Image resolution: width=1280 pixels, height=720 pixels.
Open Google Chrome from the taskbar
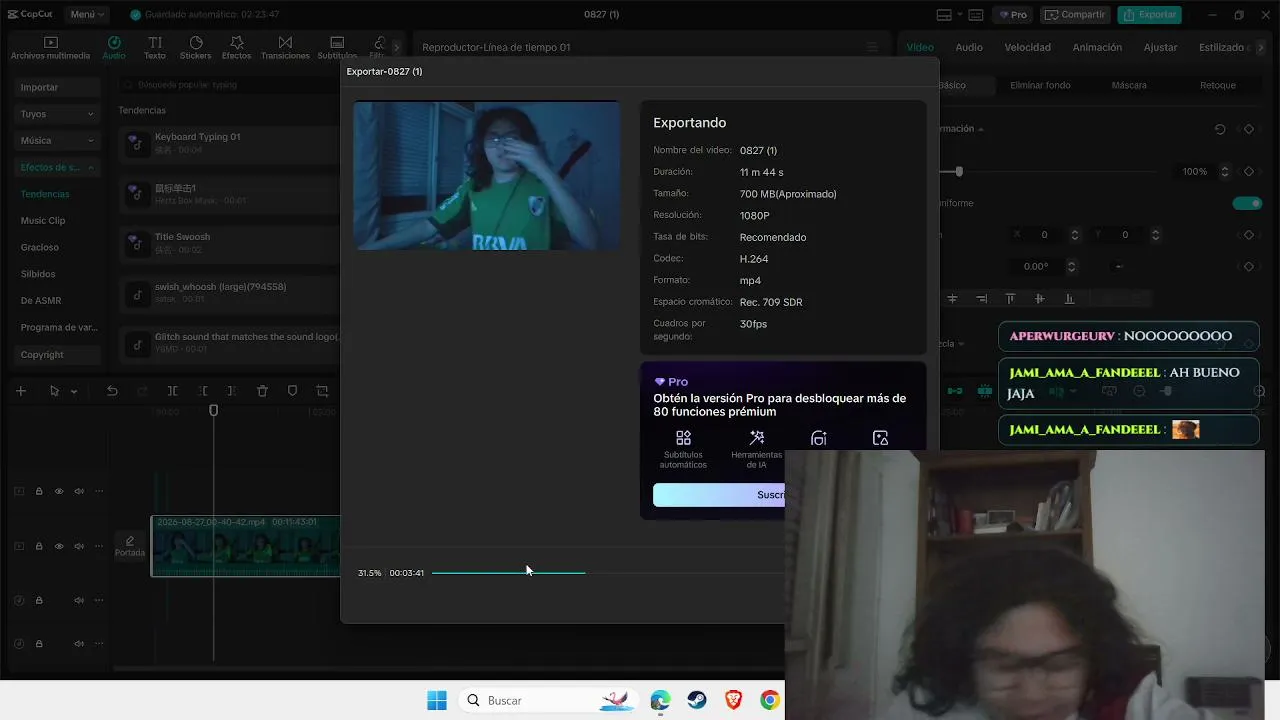pos(769,701)
